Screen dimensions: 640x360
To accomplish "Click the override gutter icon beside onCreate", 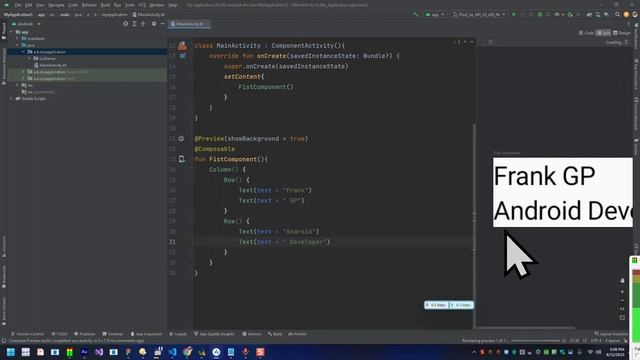I will (182, 56).
